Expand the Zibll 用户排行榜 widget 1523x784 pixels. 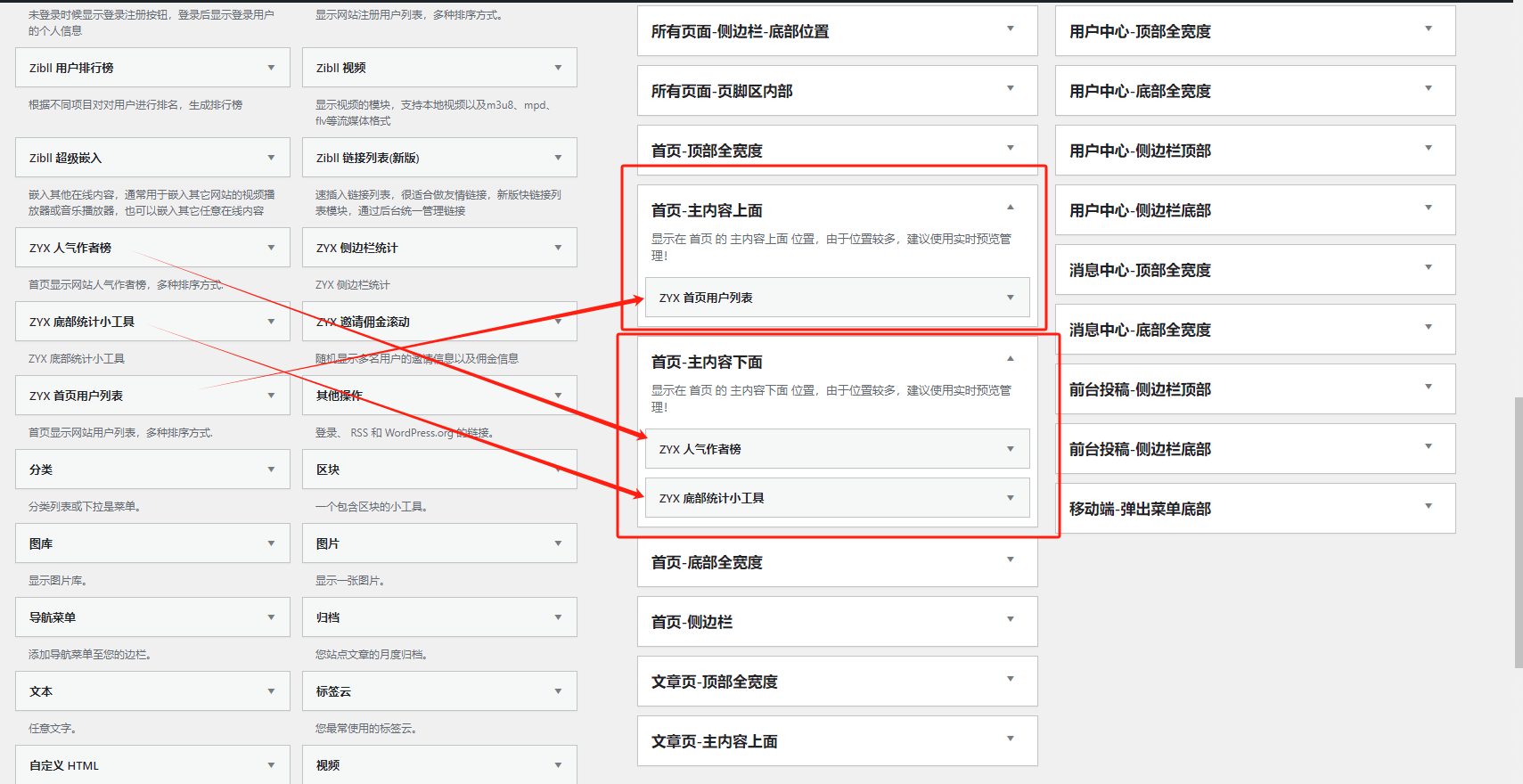click(271, 68)
